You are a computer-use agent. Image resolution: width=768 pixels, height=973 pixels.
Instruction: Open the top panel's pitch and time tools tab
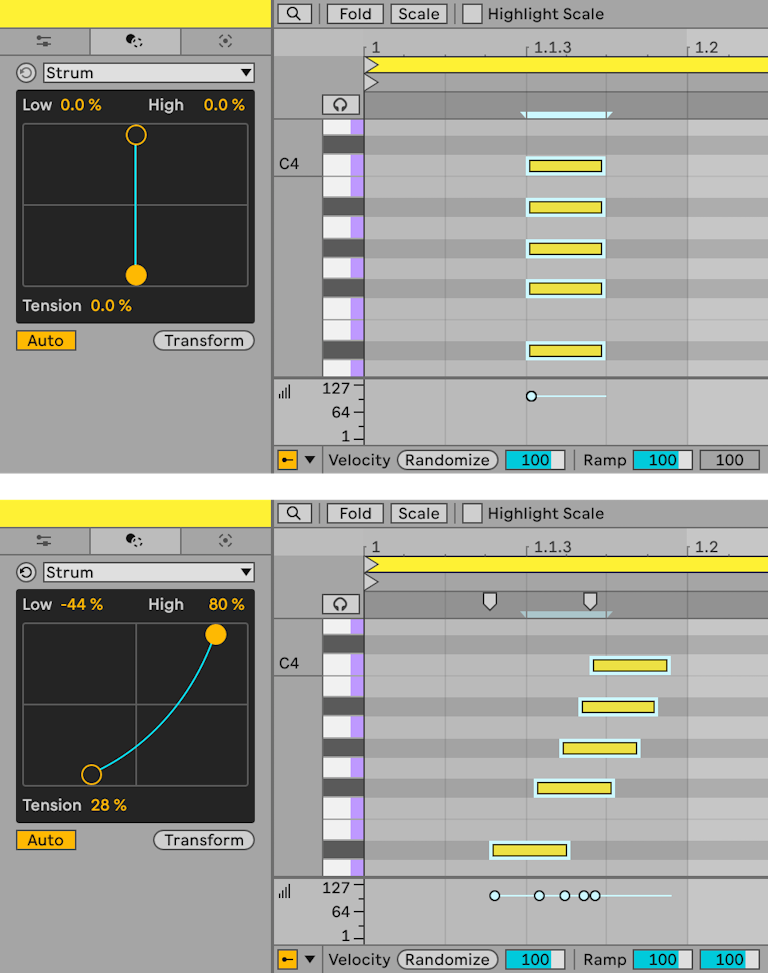click(135, 41)
